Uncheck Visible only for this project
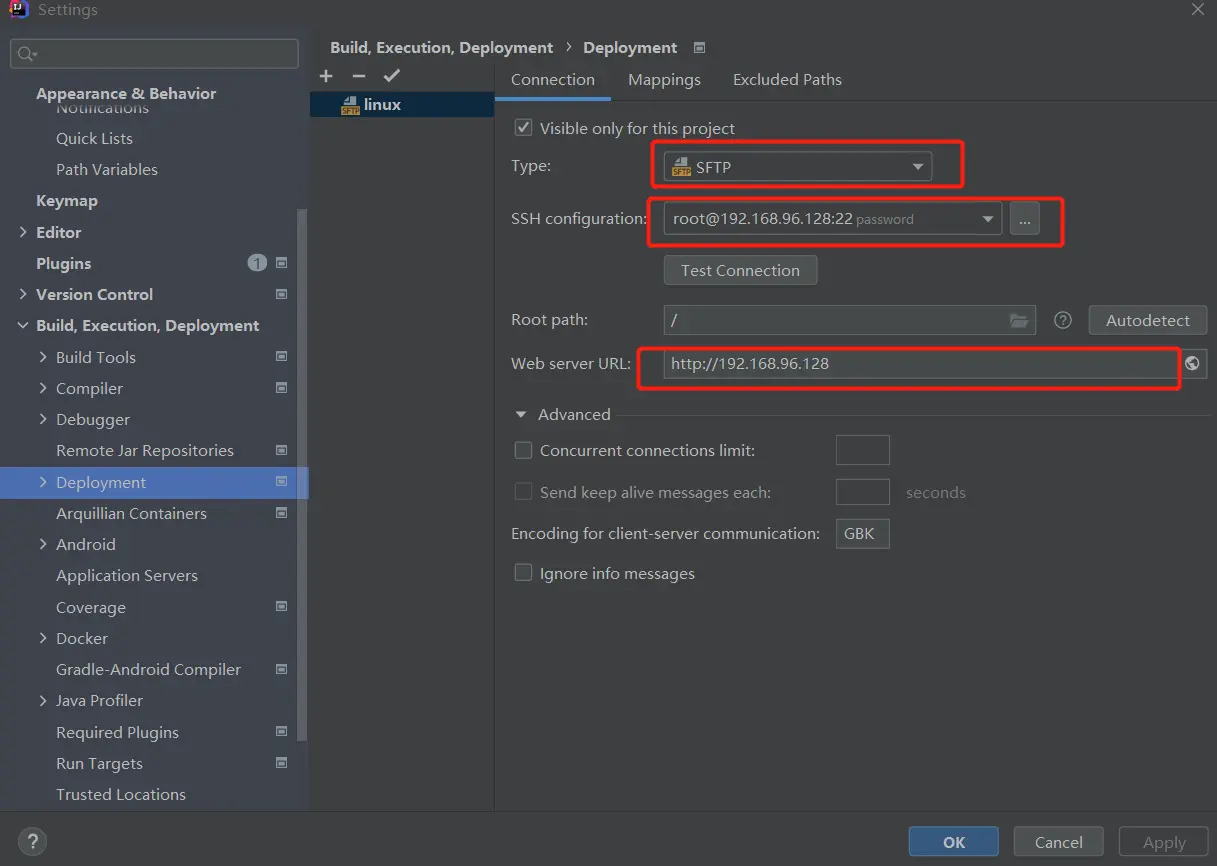The width and height of the screenshot is (1217, 866). tap(523, 128)
